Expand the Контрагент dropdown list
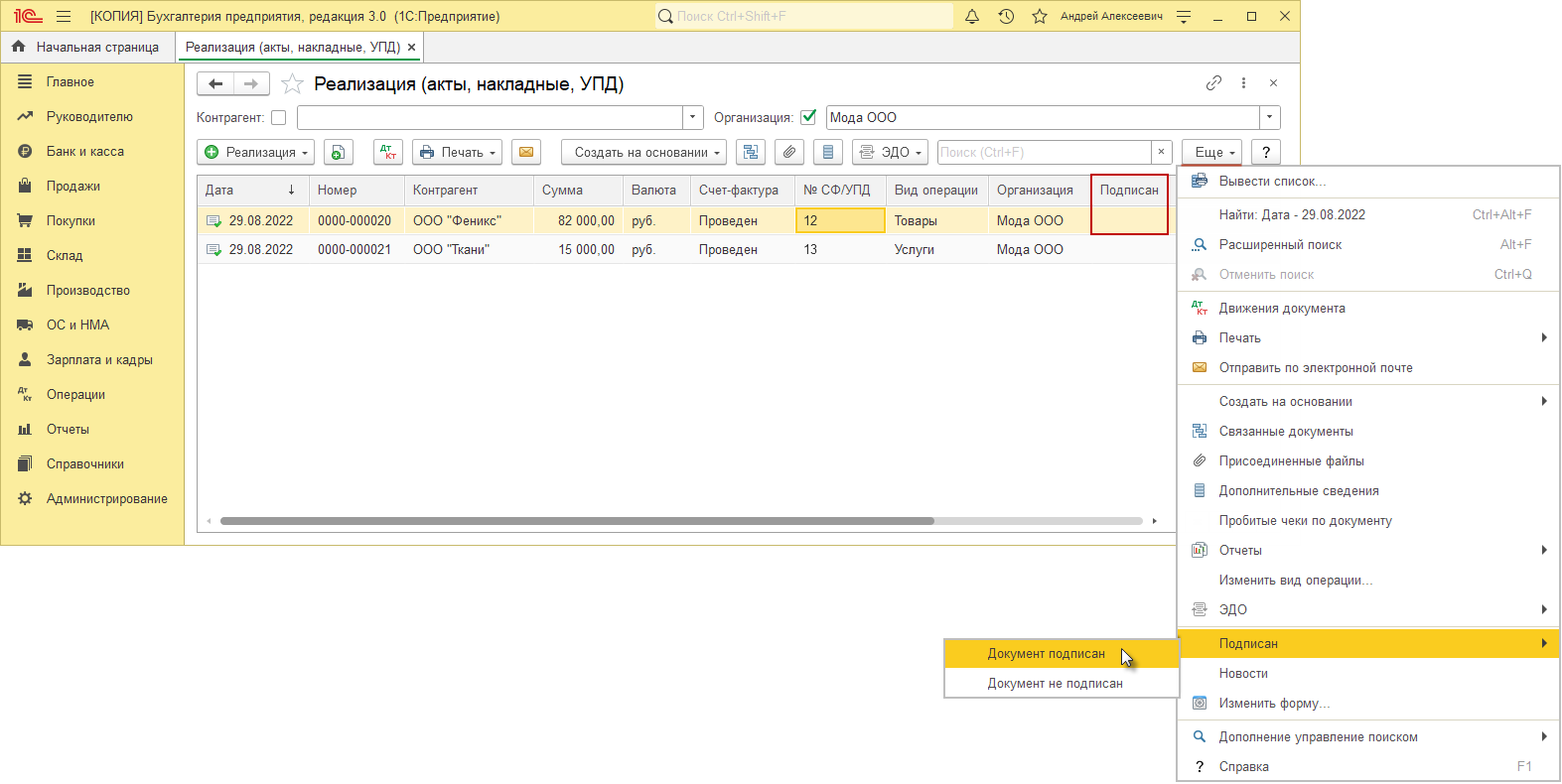The image size is (1562, 784). [x=693, y=117]
